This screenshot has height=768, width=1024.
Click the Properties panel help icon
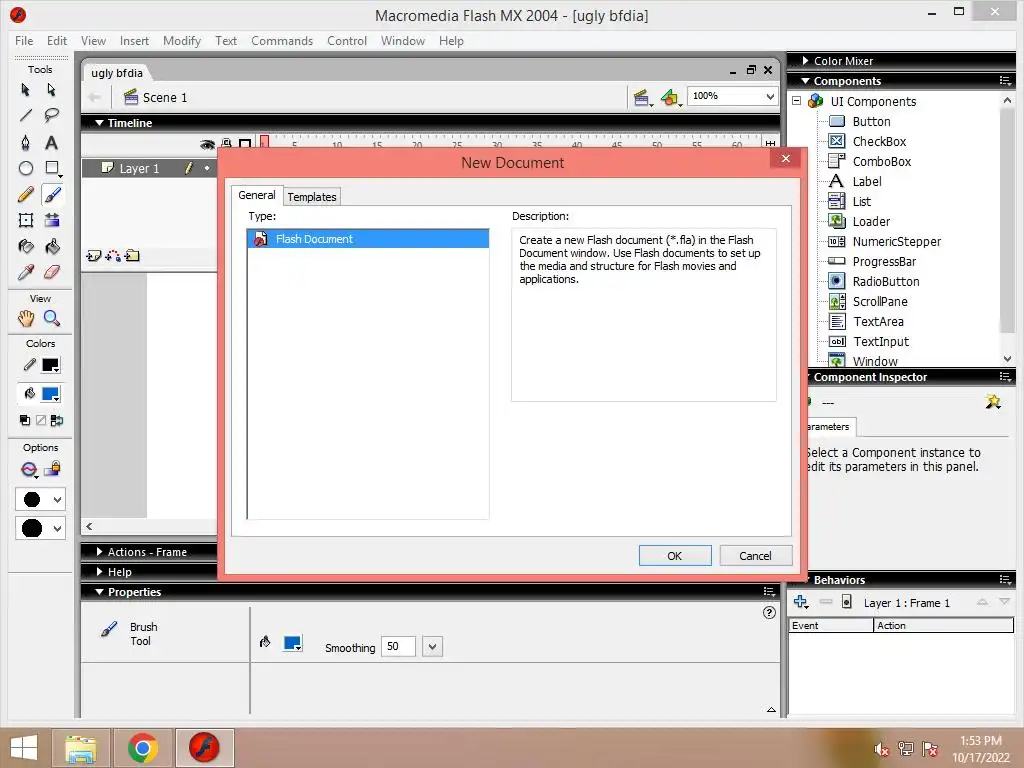(x=769, y=613)
